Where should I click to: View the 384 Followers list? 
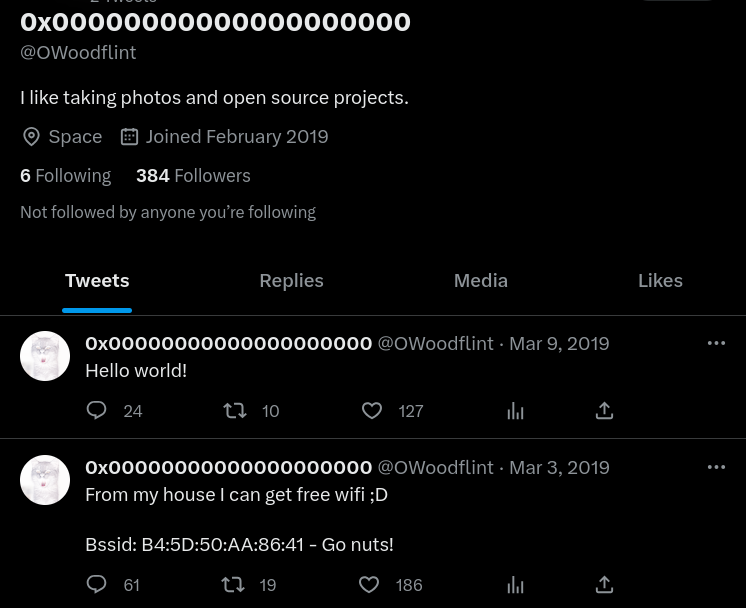click(193, 175)
